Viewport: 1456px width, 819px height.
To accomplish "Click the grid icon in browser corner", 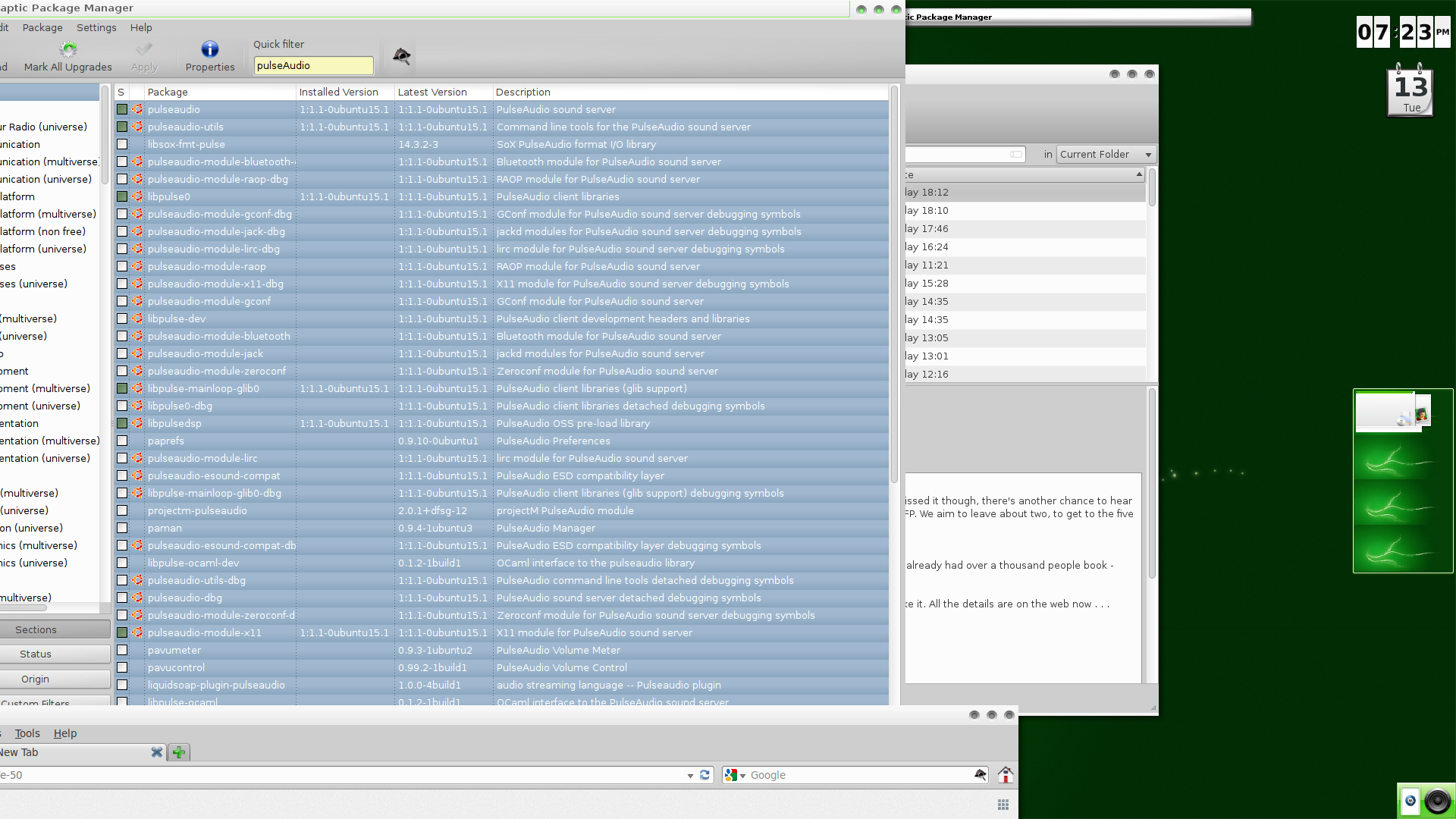I will pyautogui.click(x=1003, y=805).
